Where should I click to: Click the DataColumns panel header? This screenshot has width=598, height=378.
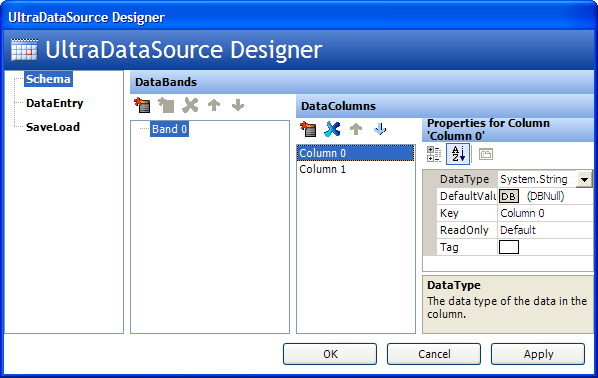point(445,106)
